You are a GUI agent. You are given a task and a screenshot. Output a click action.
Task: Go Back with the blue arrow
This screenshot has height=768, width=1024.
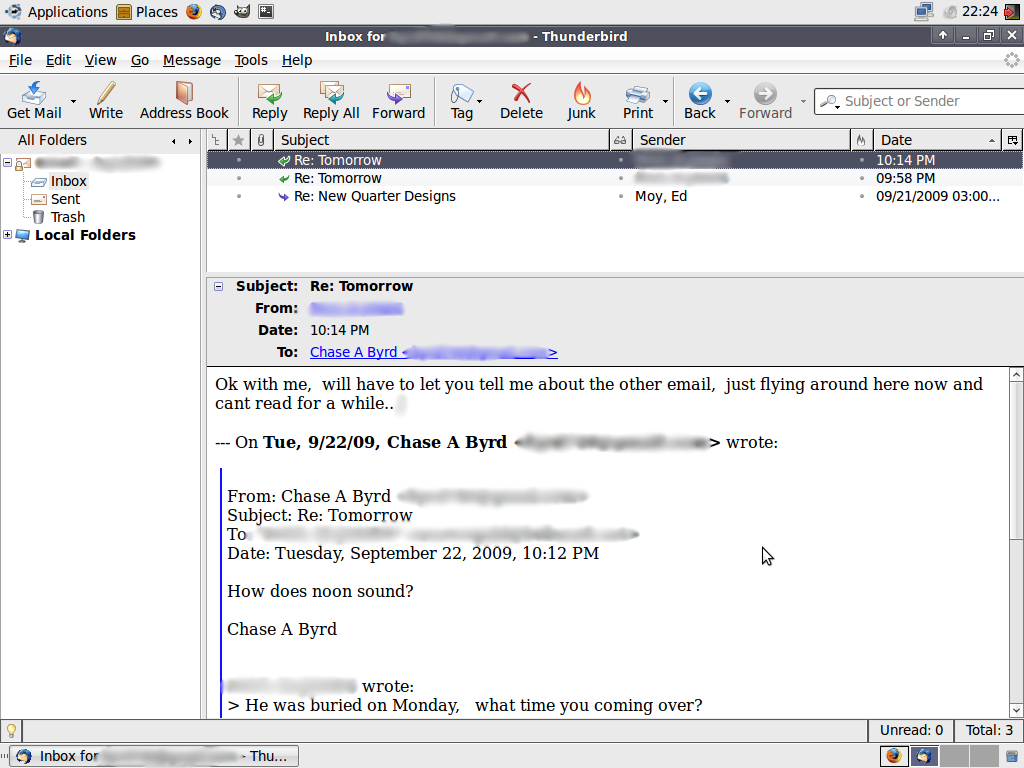pos(699,93)
